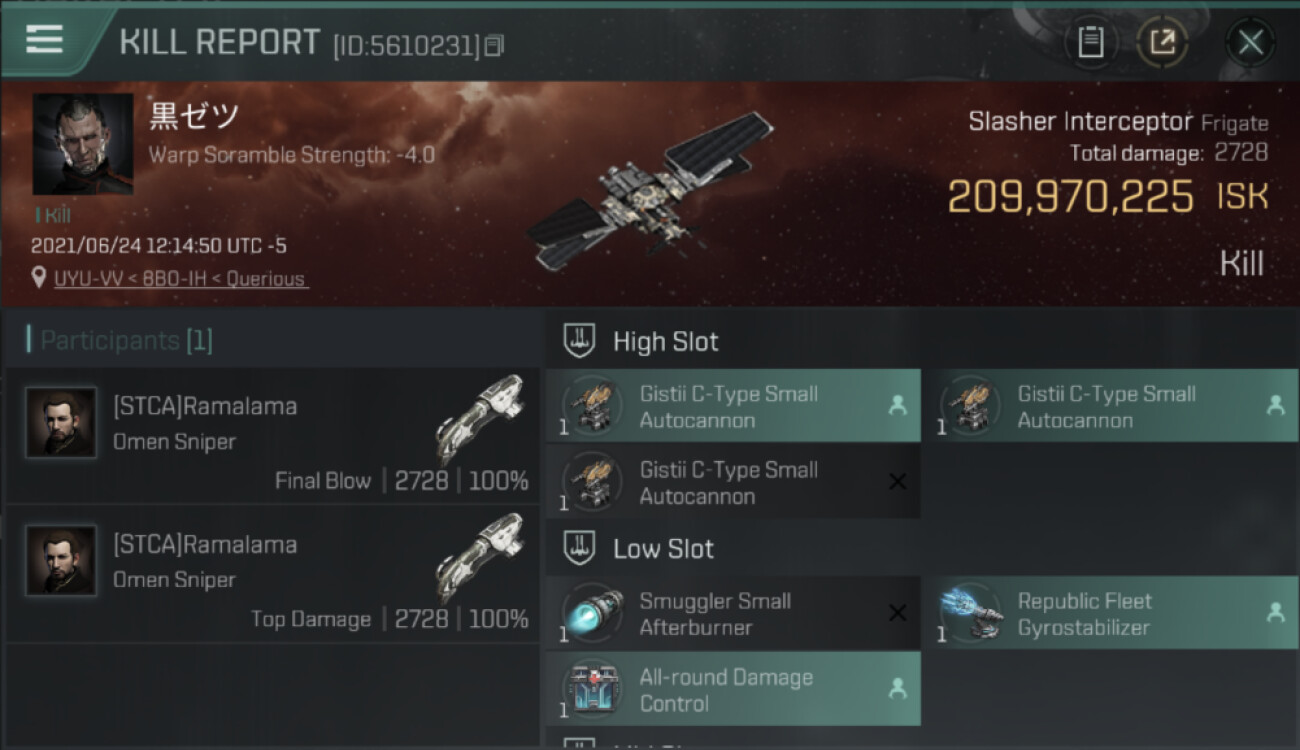The height and width of the screenshot is (750, 1300).
Task: Click the victim pilot portrait
Action: [x=83, y=144]
